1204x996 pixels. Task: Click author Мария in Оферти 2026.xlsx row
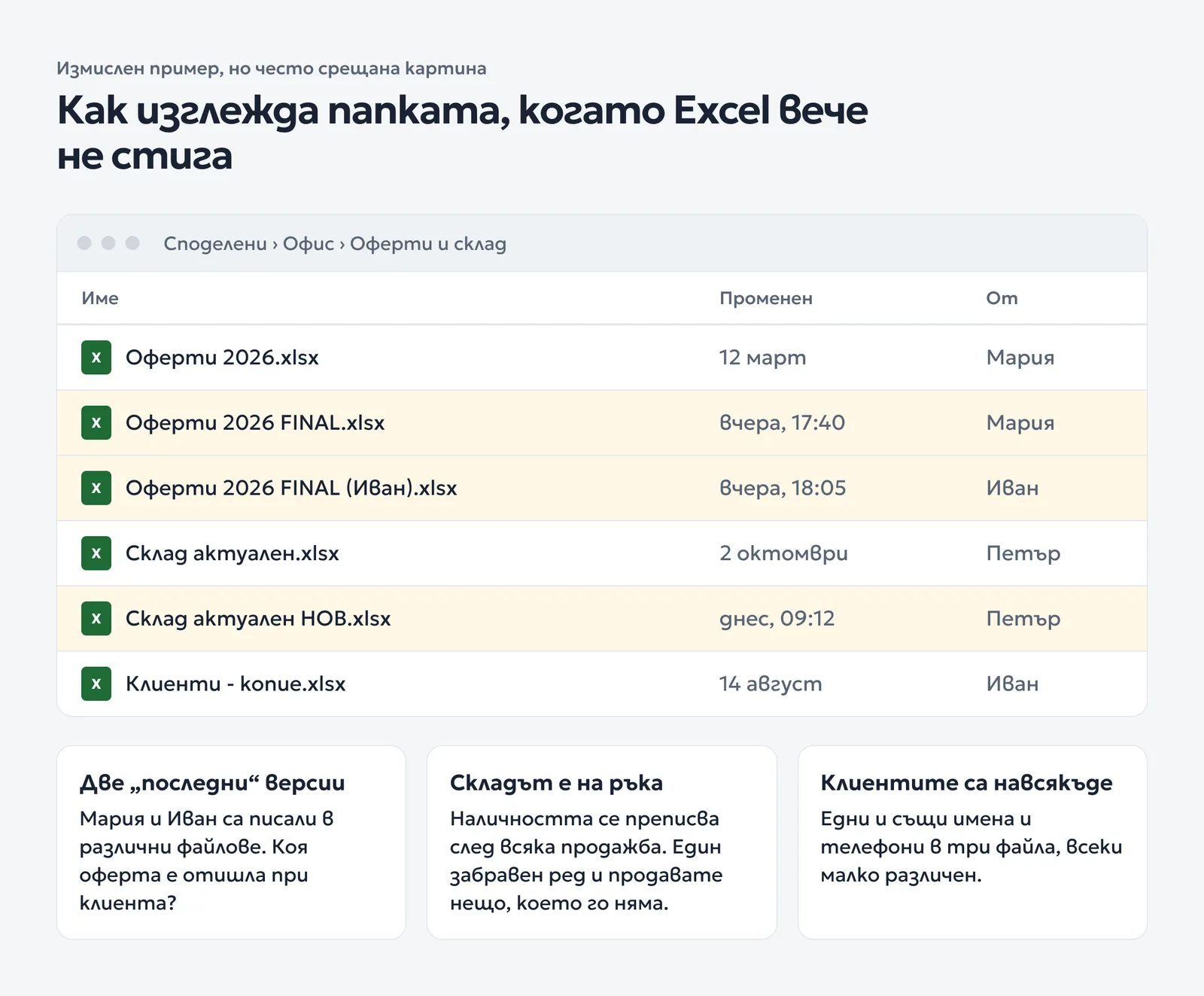[1020, 358]
